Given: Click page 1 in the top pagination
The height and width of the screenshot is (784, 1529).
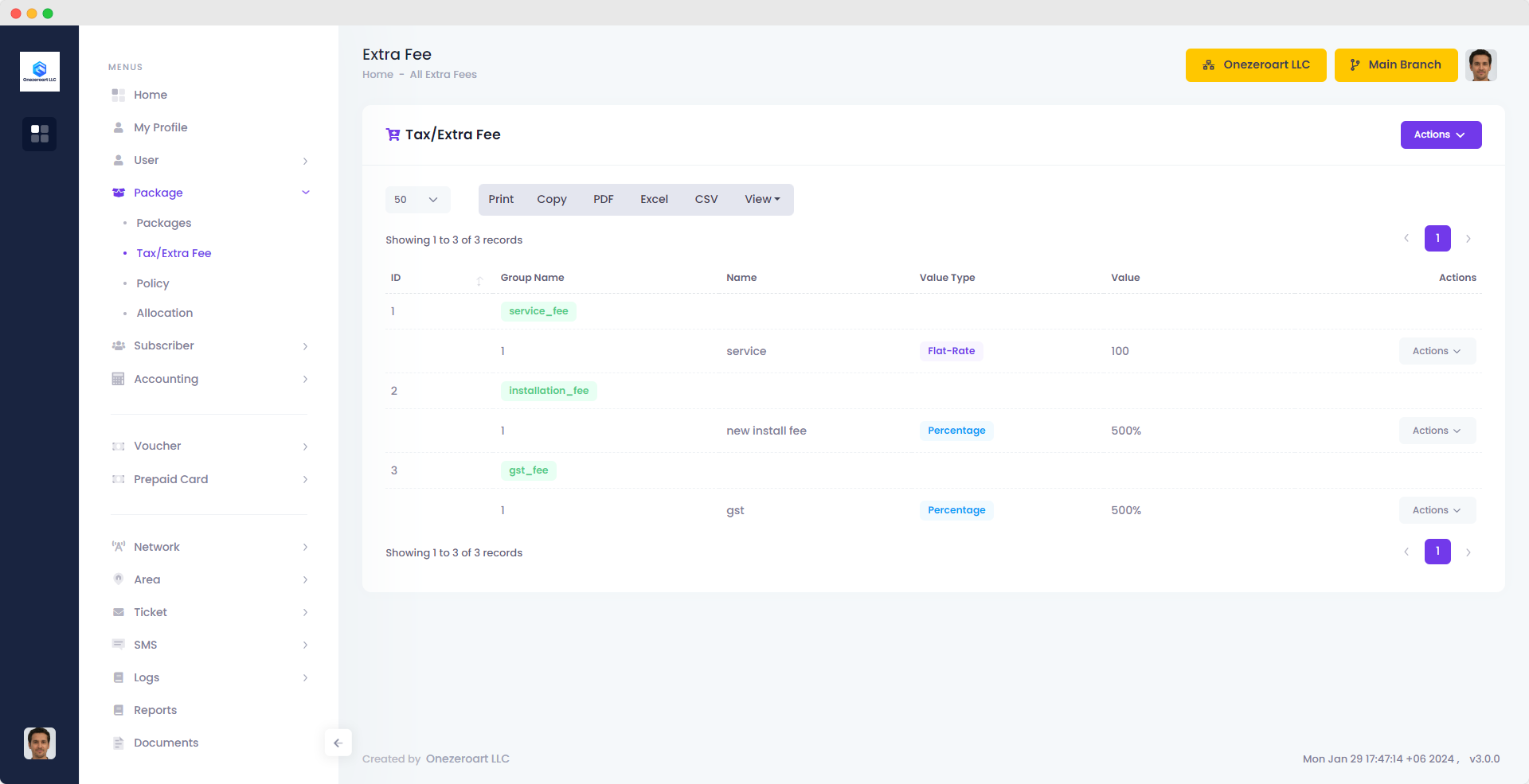Looking at the screenshot, I should tap(1437, 239).
